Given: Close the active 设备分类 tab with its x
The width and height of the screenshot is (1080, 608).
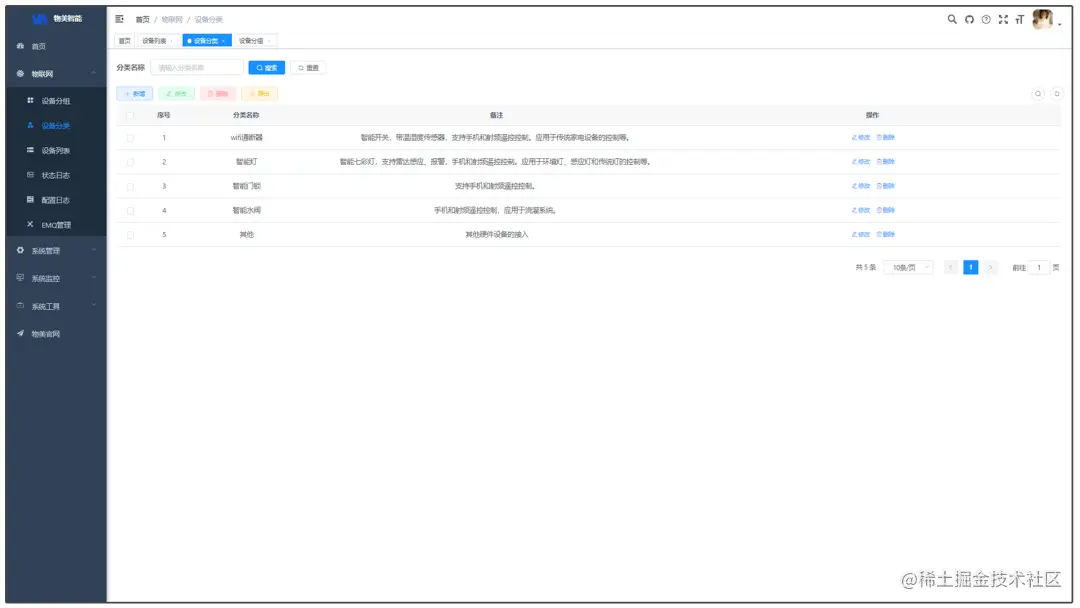Looking at the screenshot, I should point(223,41).
